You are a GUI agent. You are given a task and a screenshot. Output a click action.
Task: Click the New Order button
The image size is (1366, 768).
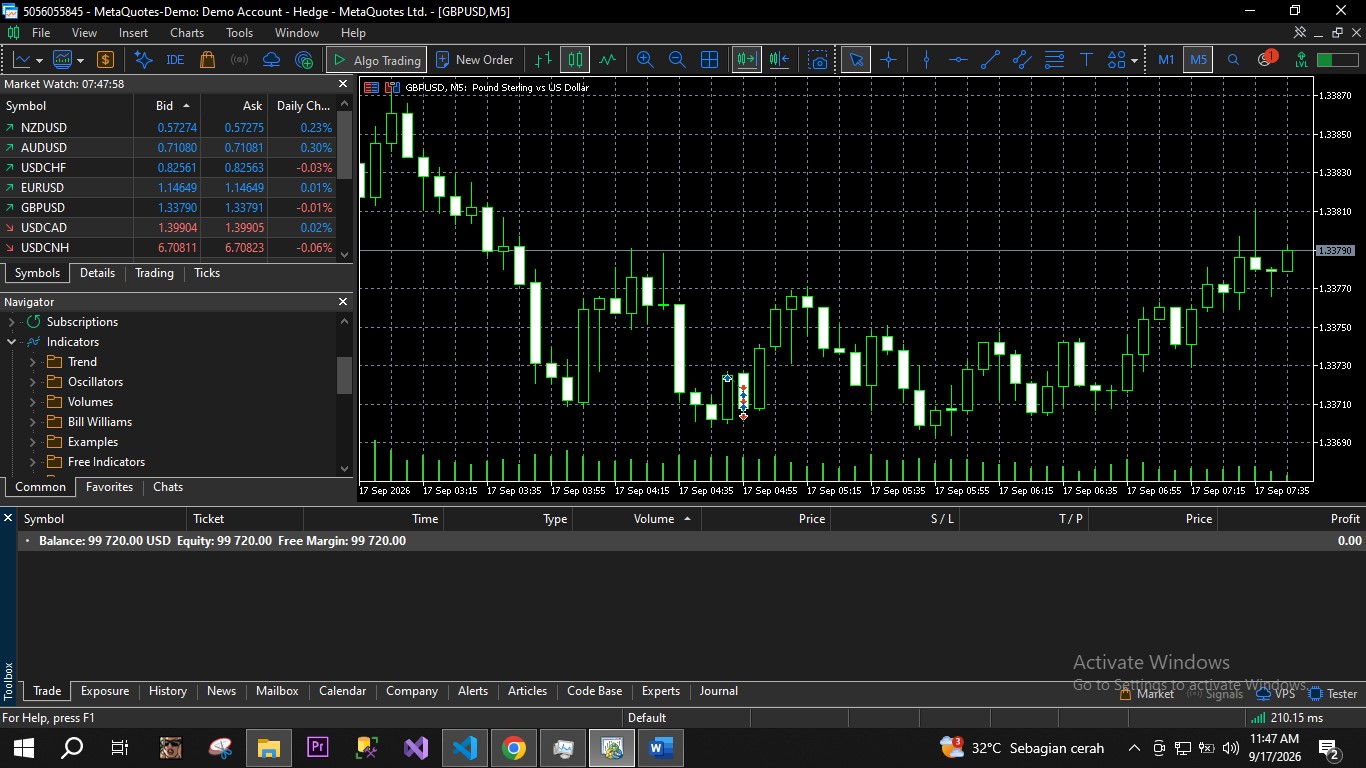475,60
